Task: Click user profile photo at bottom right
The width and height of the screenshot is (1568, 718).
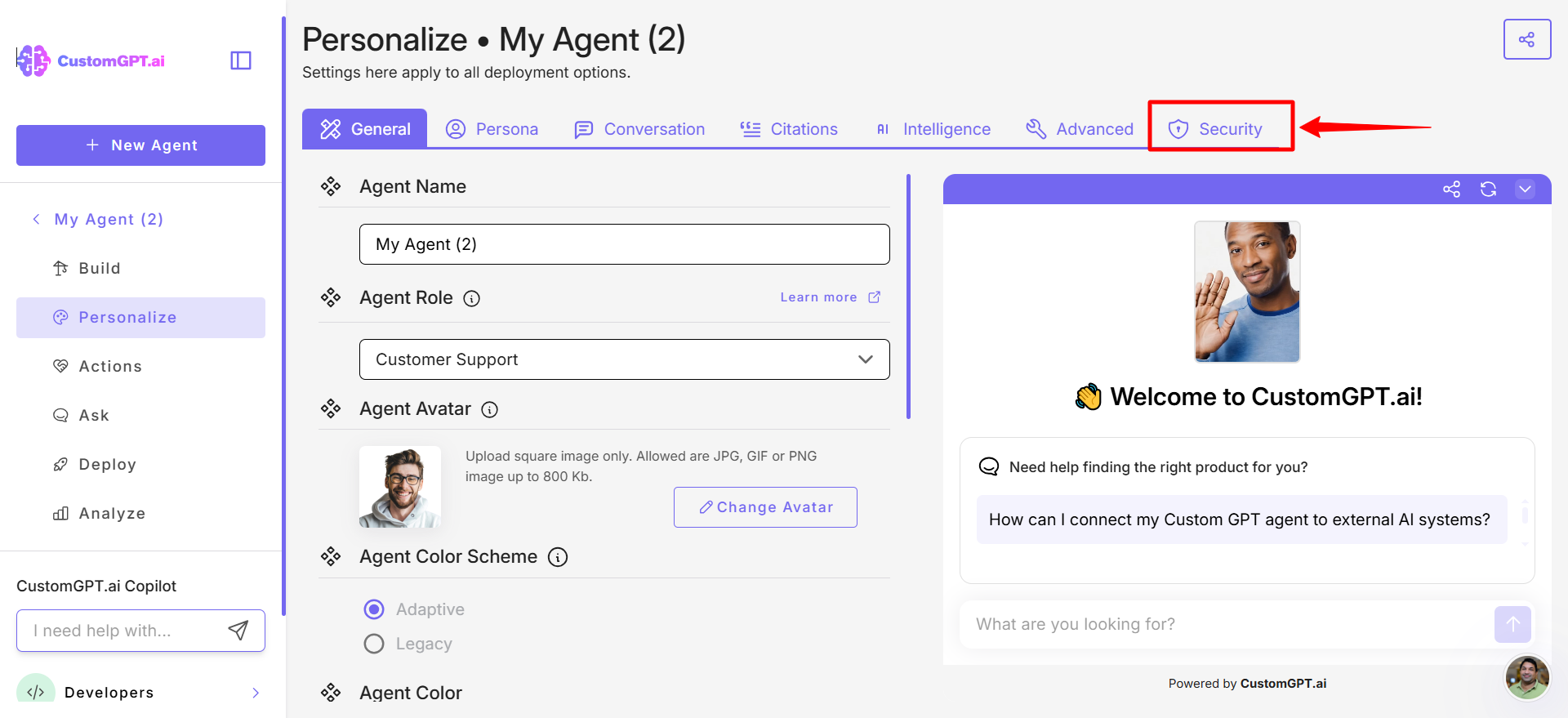Action: point(1527,677)
